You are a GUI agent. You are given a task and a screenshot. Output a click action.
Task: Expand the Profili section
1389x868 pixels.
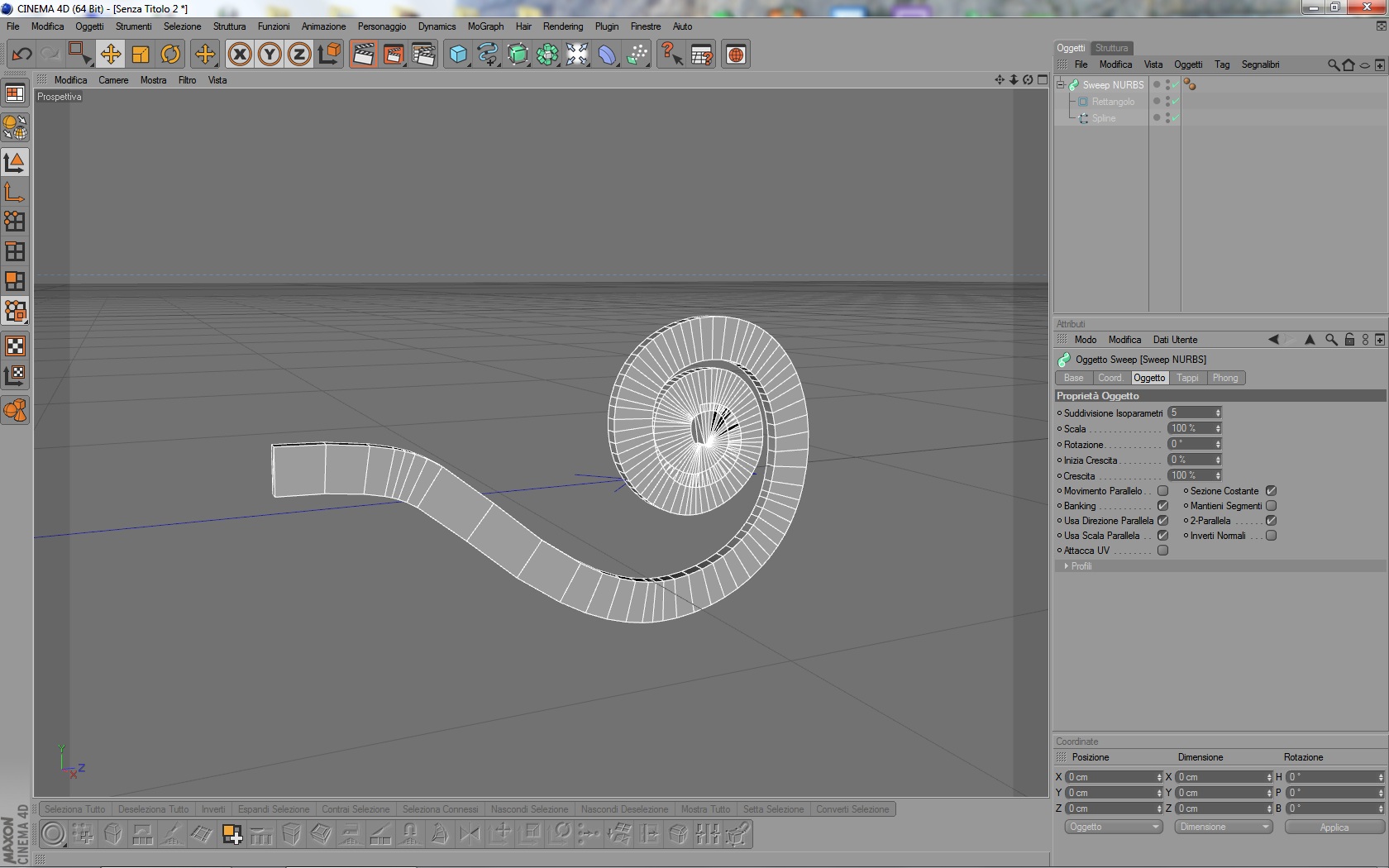(x=1067, y=566)
